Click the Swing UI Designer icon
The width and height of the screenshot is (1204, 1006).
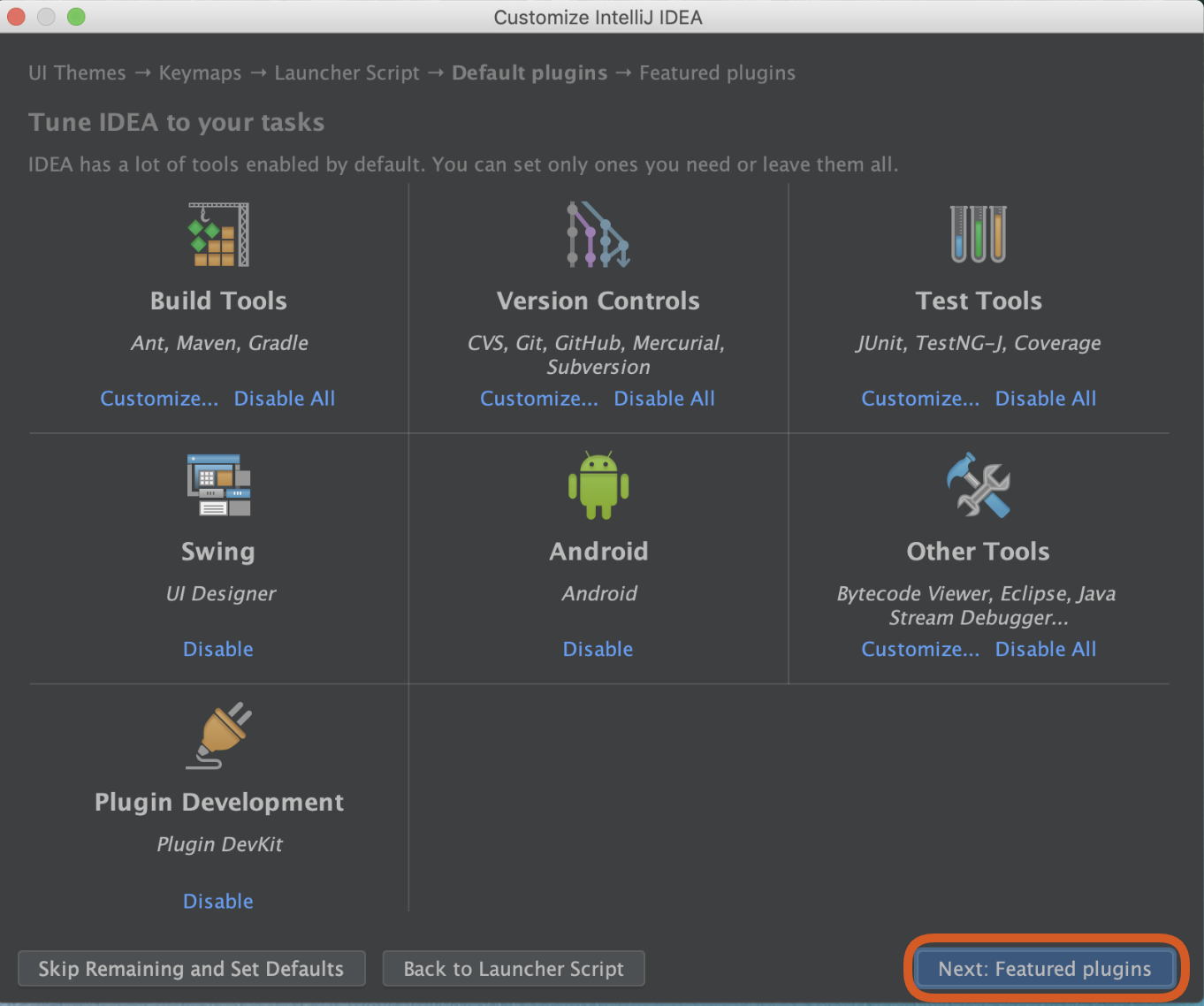coord(218,484)
